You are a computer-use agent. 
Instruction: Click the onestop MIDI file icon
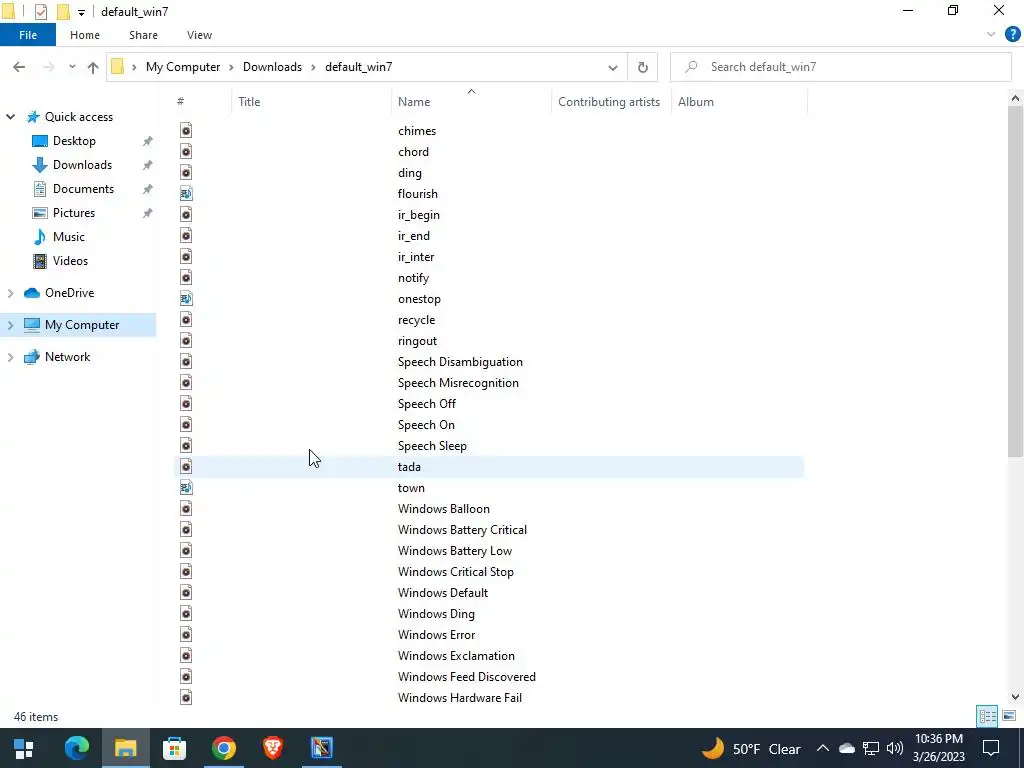click(186, 299)
